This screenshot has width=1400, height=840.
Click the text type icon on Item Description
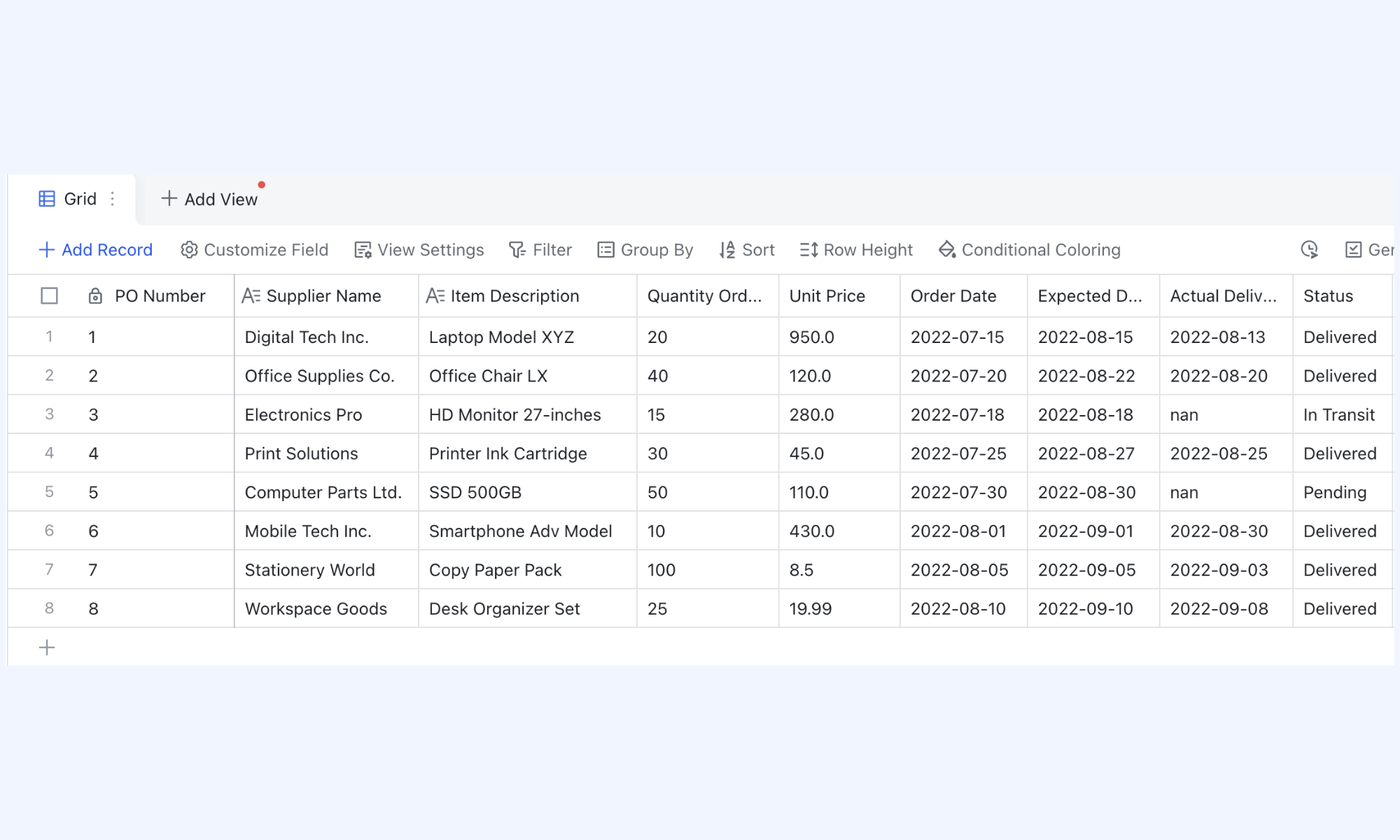(435, 296)
